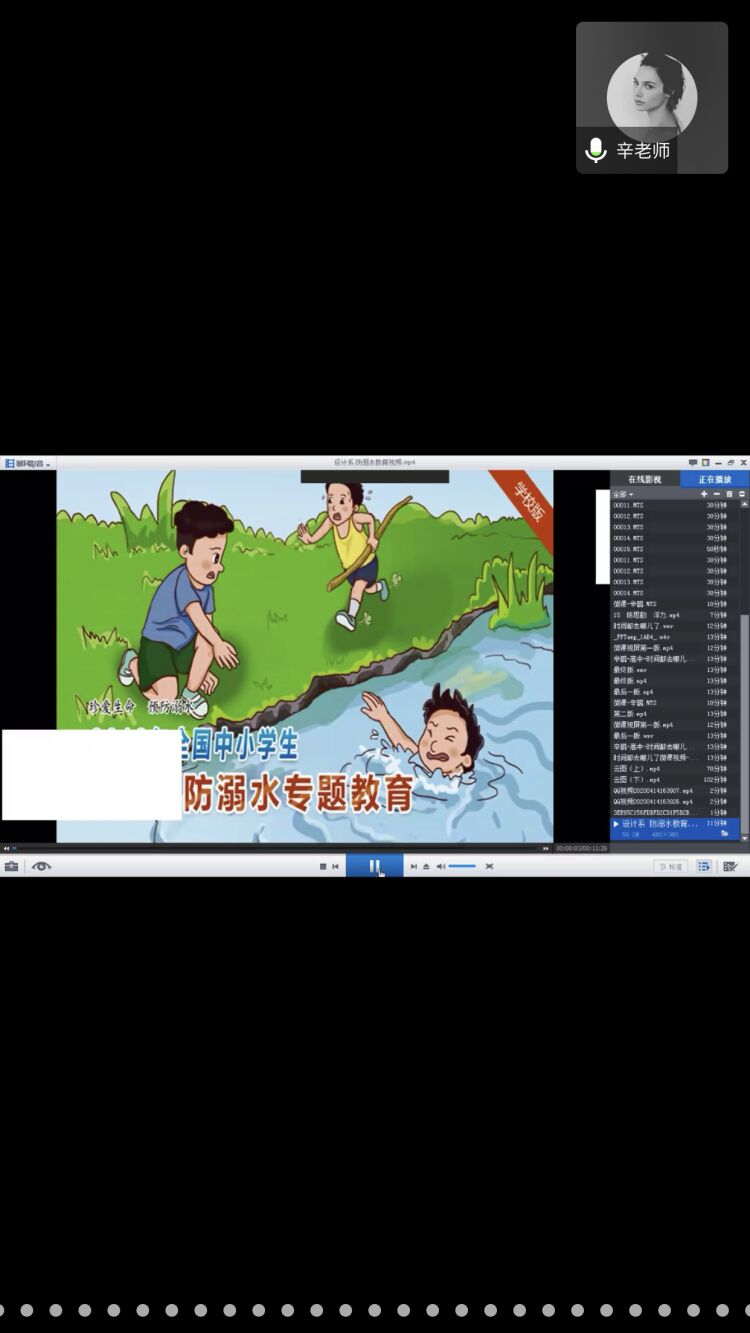Clear the playlist with the trash icon
Screen dimensions: 750x1333
coord(729,494)
